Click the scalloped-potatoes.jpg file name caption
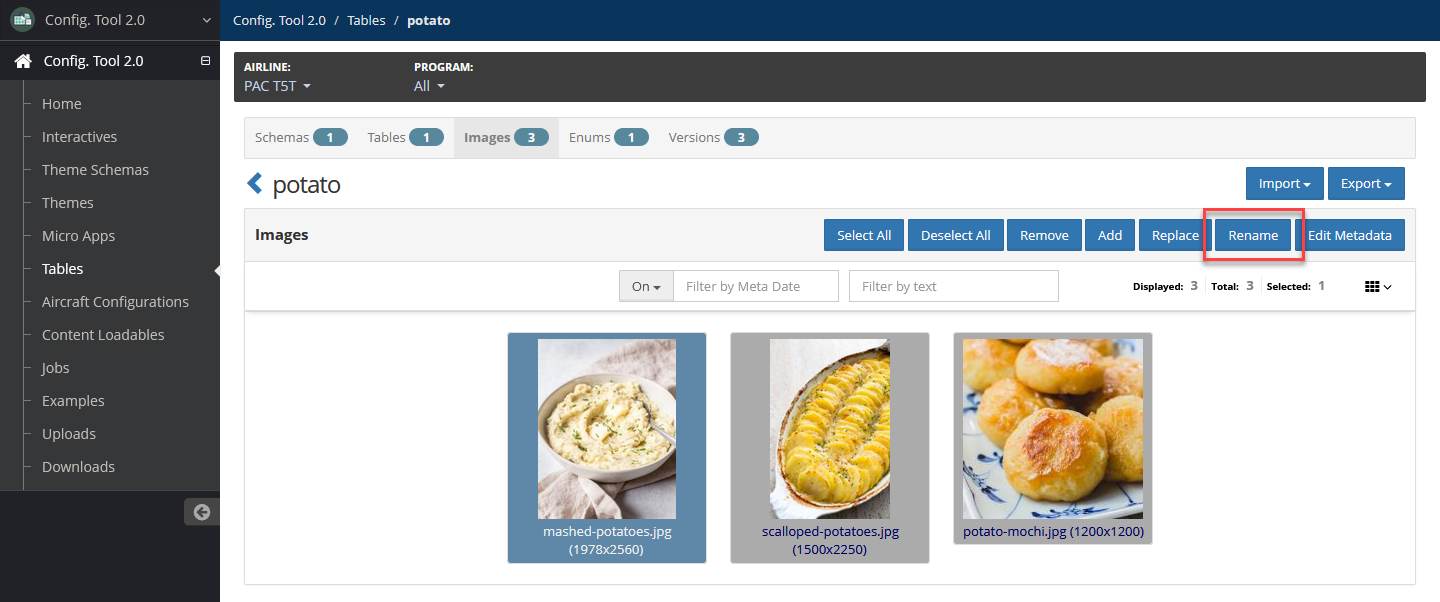 click(x=830, y=532)
